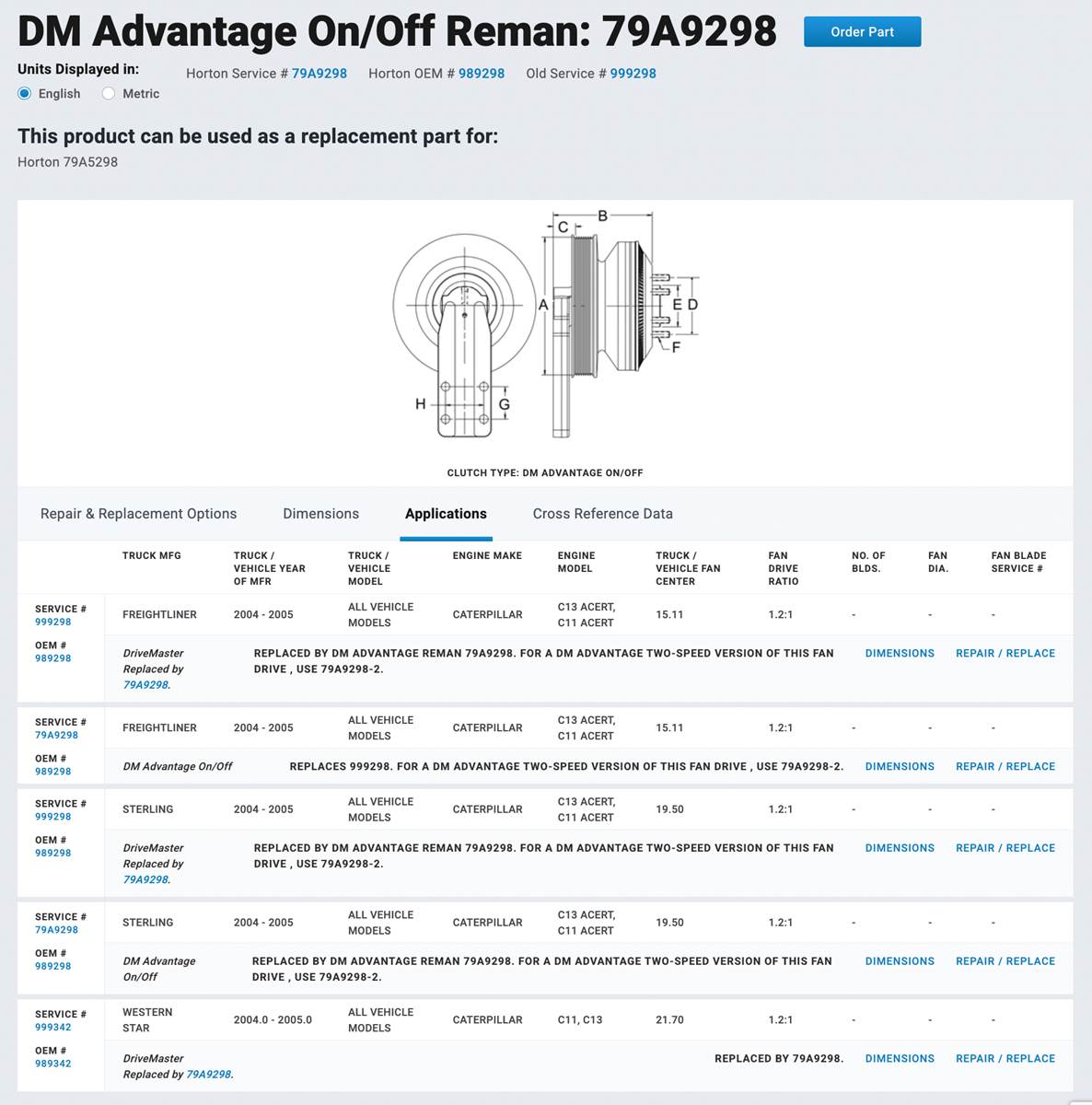Open Repair / Replace in Western Star row
The width and height of the screenshot is (1092, 1105).
pos(1005,1058)
